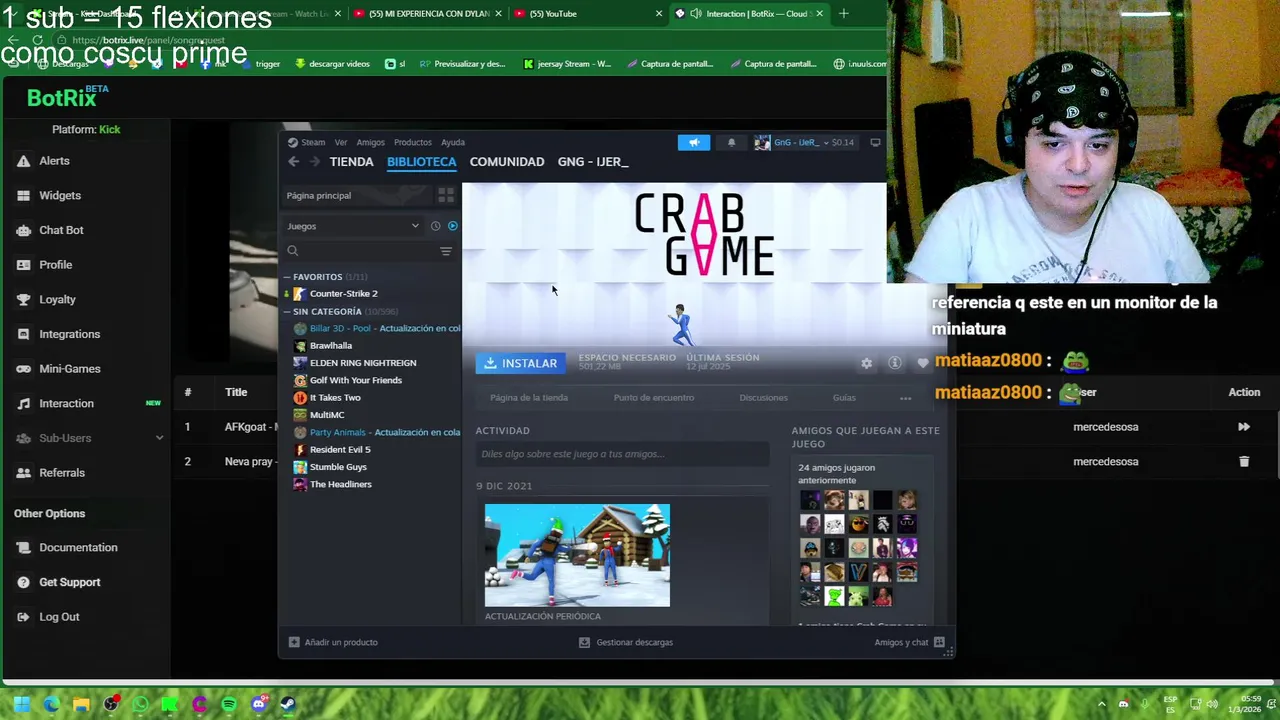
Task: Collapse the FAVORITOS category
Action: [287, 277]
